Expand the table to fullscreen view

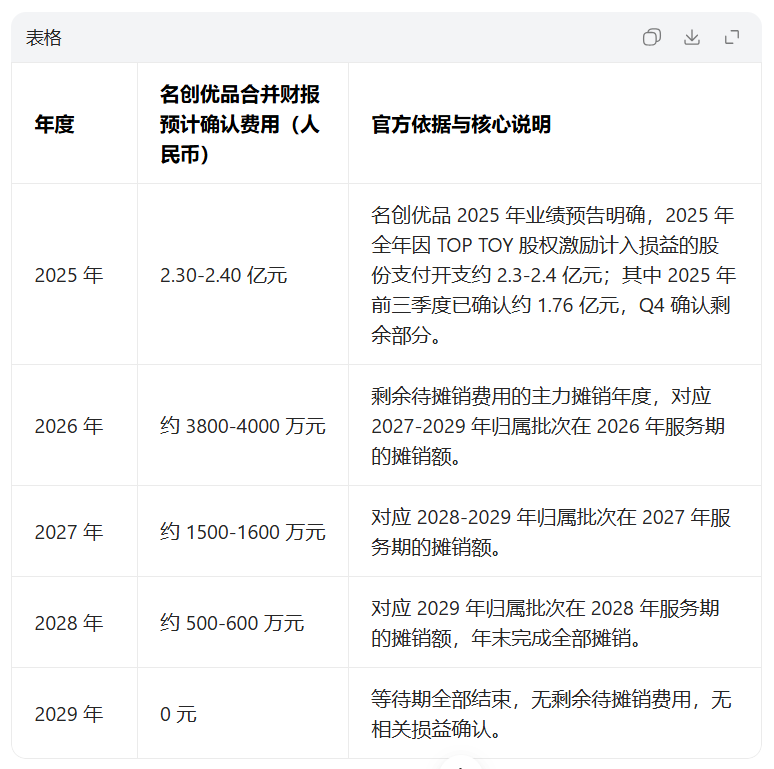point(732,37)
